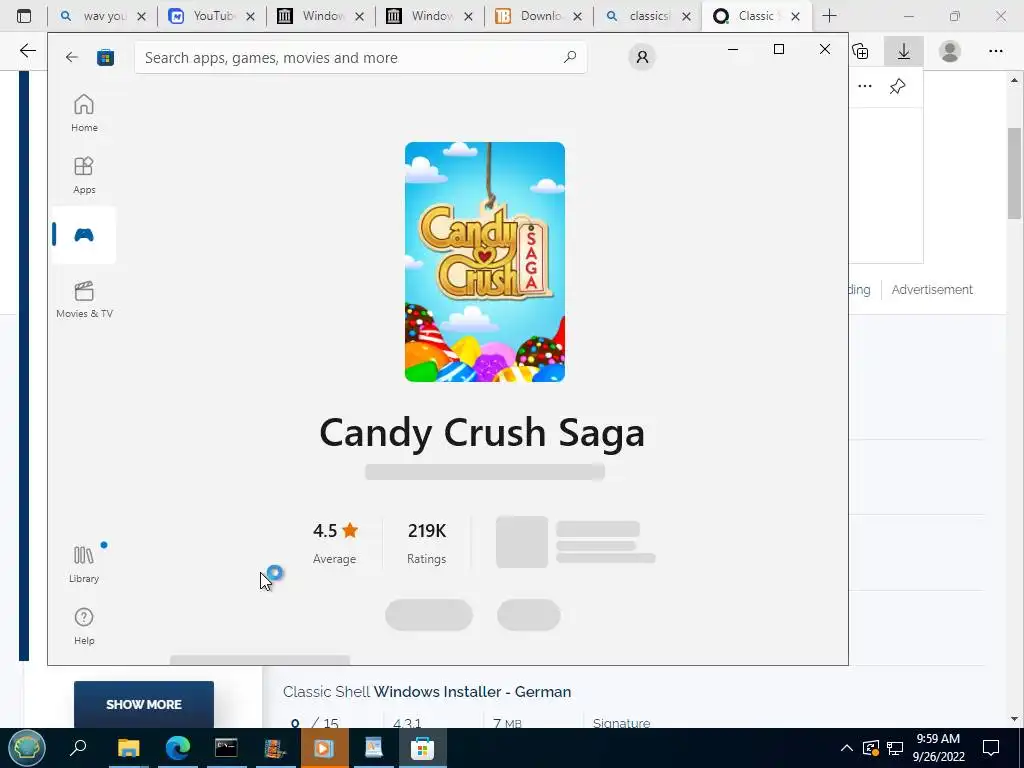Open the Start menu shell button

pos(27,748)
